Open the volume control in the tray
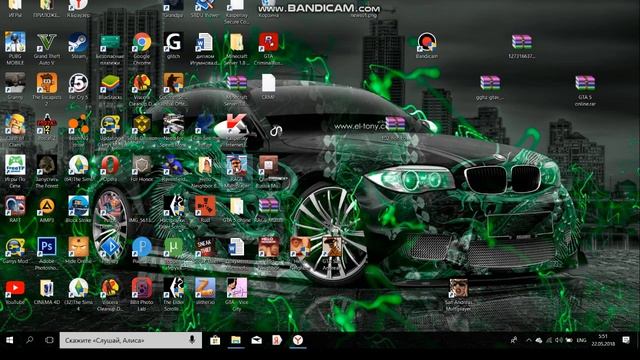 click(559, 340)
